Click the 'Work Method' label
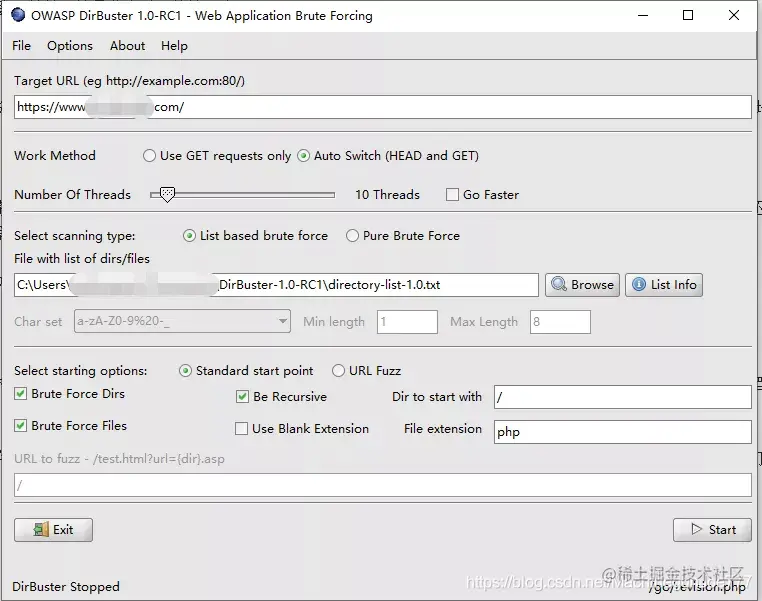 pos(55,155)
